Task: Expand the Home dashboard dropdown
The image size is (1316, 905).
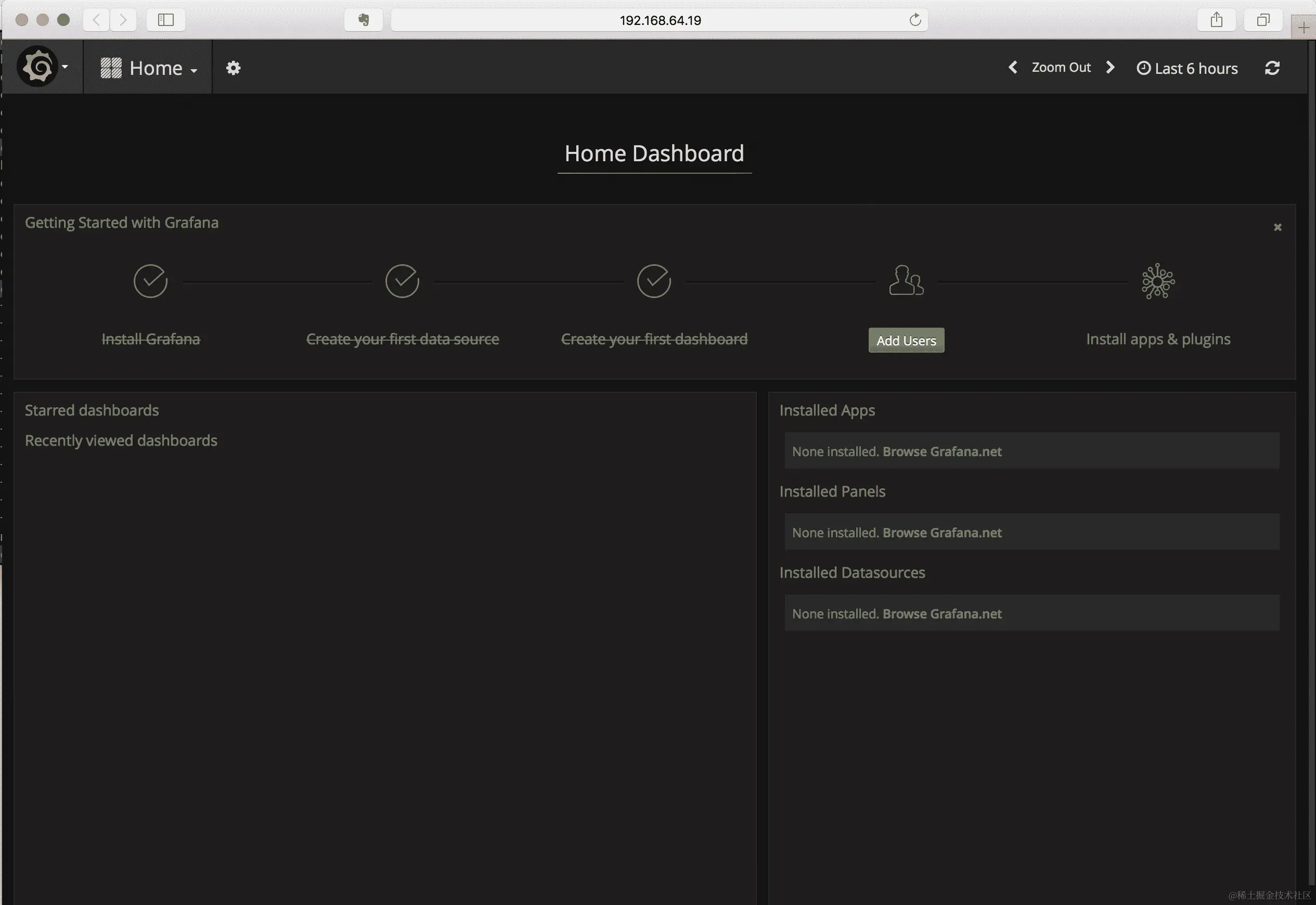Action: [x=149, y=68]
